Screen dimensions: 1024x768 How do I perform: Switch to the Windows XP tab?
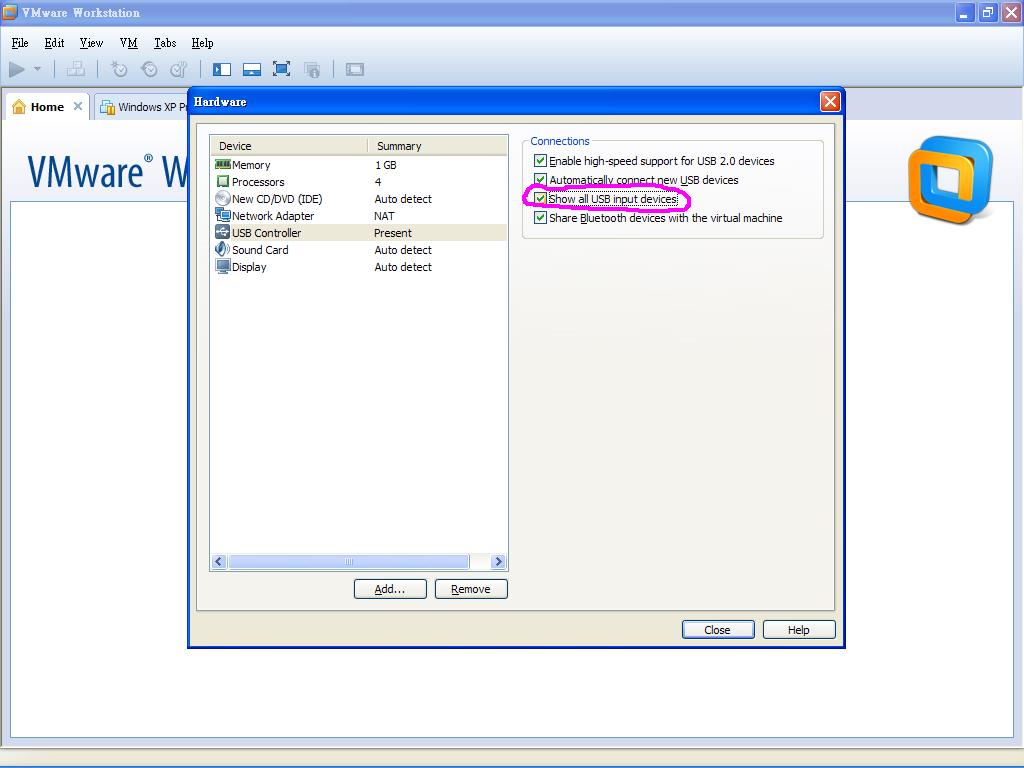[143, 106]
